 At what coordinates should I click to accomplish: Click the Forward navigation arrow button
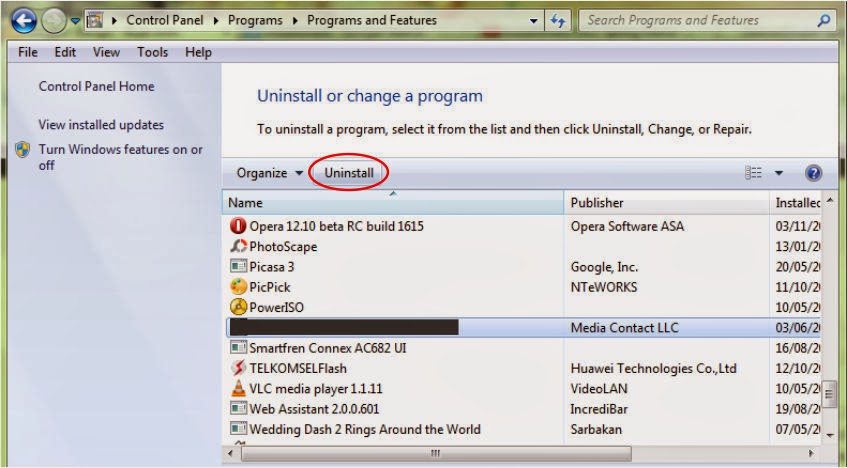coord(54,22)
